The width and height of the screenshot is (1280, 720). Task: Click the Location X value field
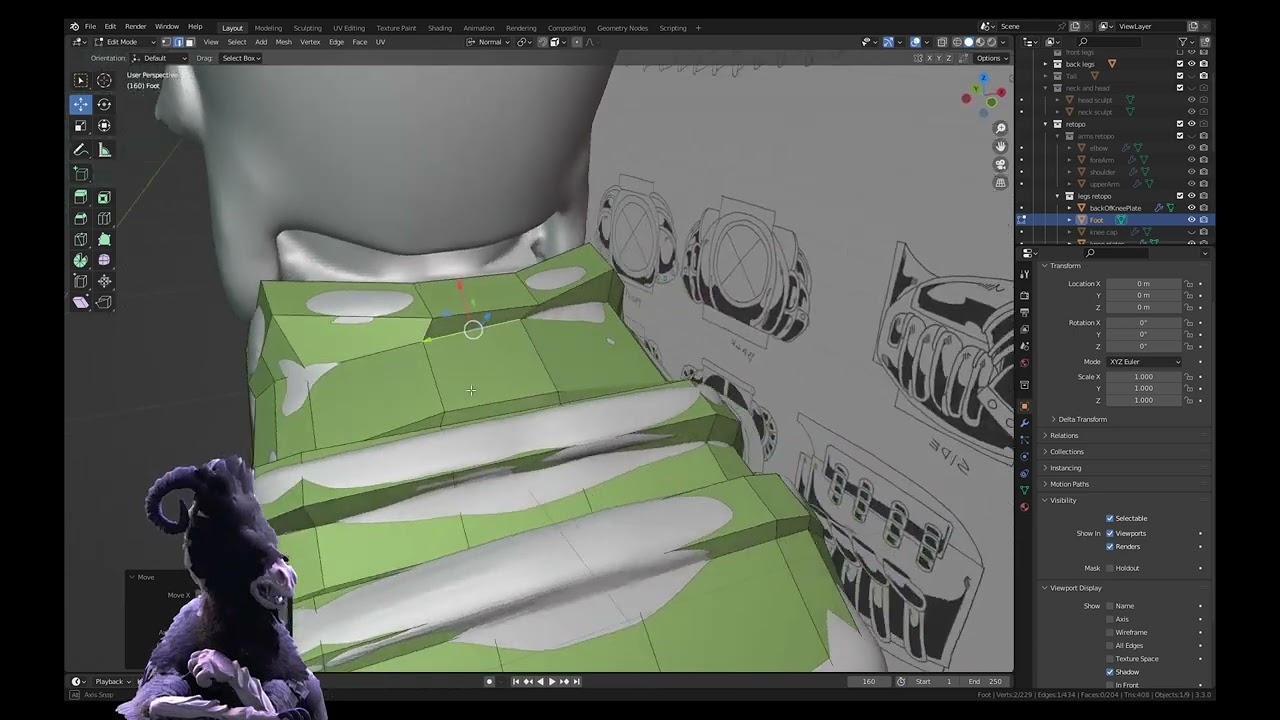[x=1143, y=283]
